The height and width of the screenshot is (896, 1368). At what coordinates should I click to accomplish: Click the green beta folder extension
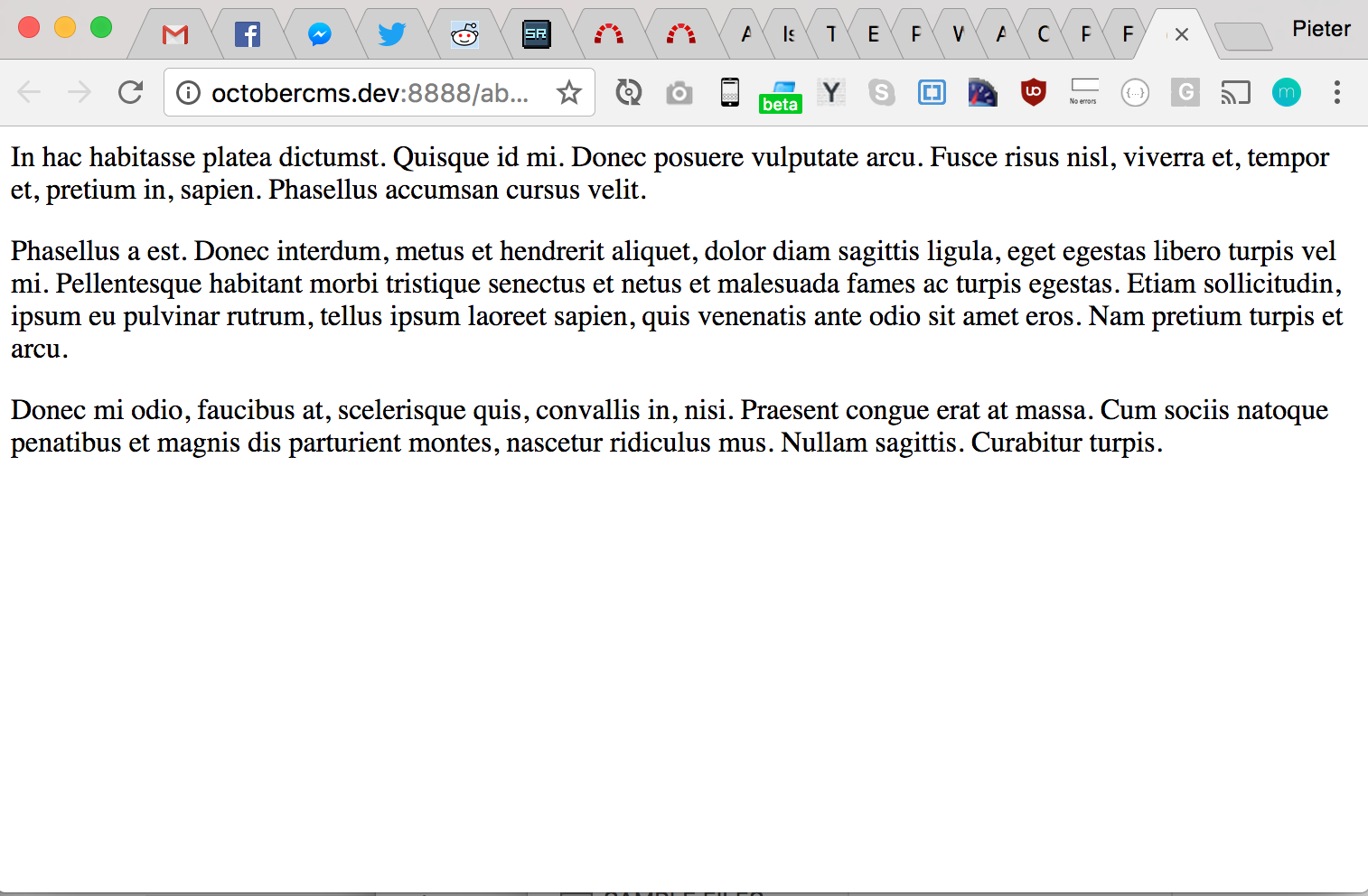click(781, 96)
